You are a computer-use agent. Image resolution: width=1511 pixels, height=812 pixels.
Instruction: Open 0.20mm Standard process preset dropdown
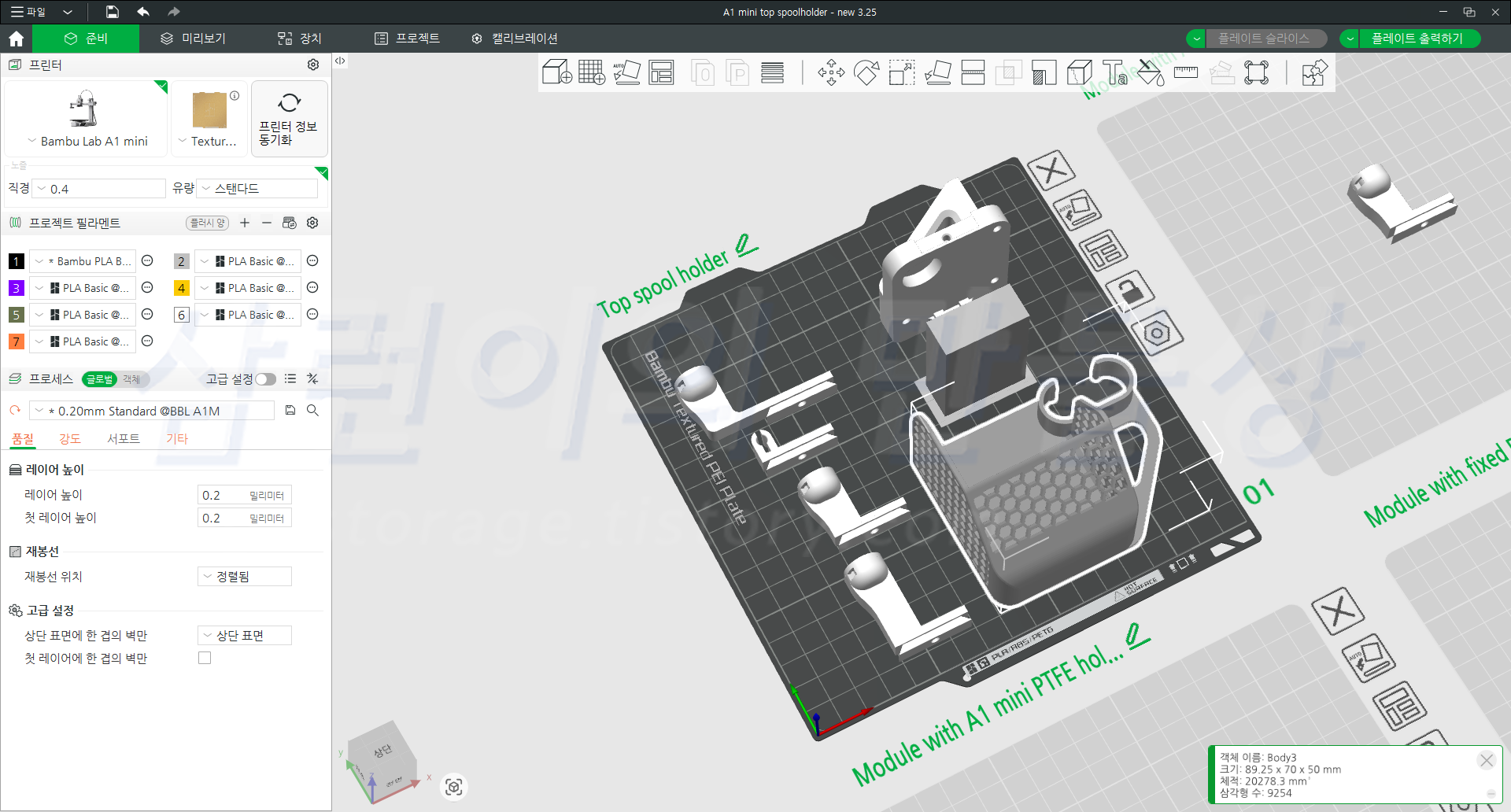[152, 411]
